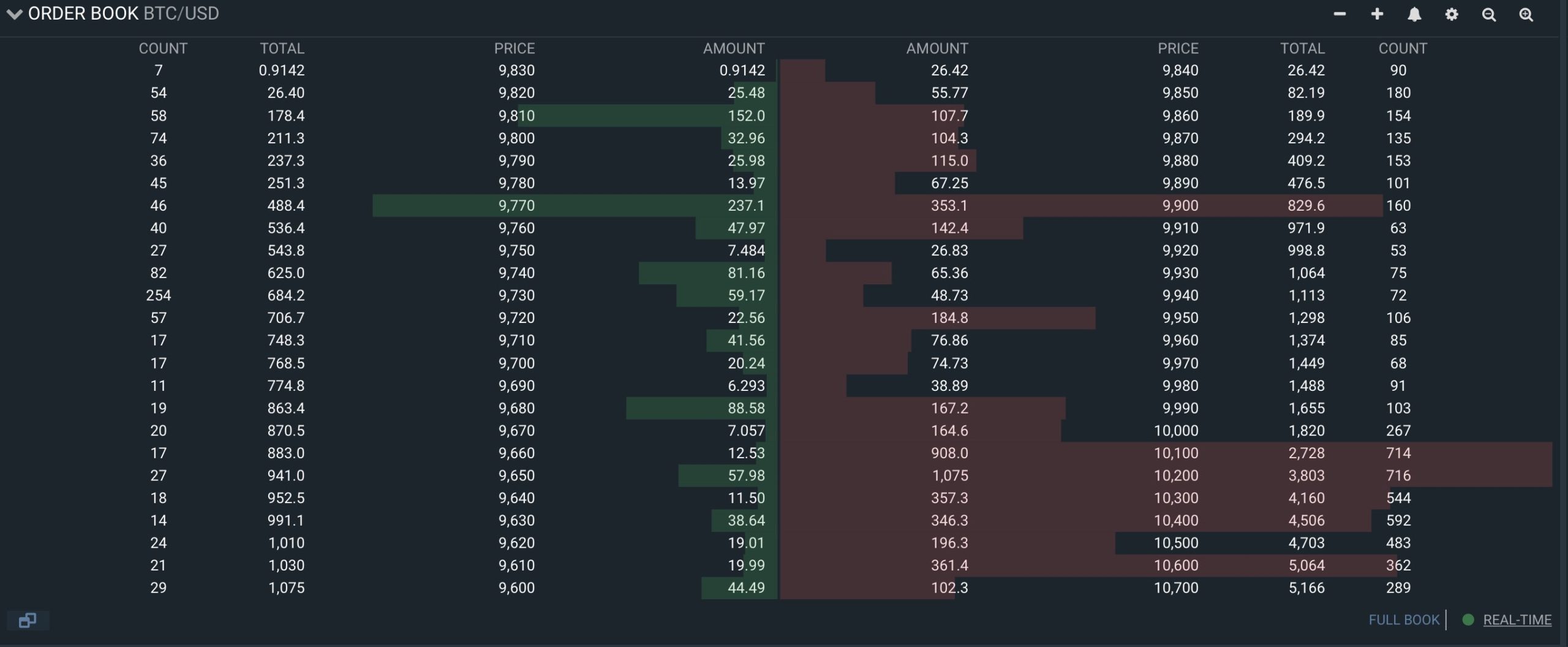
Task: Click ask price 10,200
Action: coord(1176,475)
